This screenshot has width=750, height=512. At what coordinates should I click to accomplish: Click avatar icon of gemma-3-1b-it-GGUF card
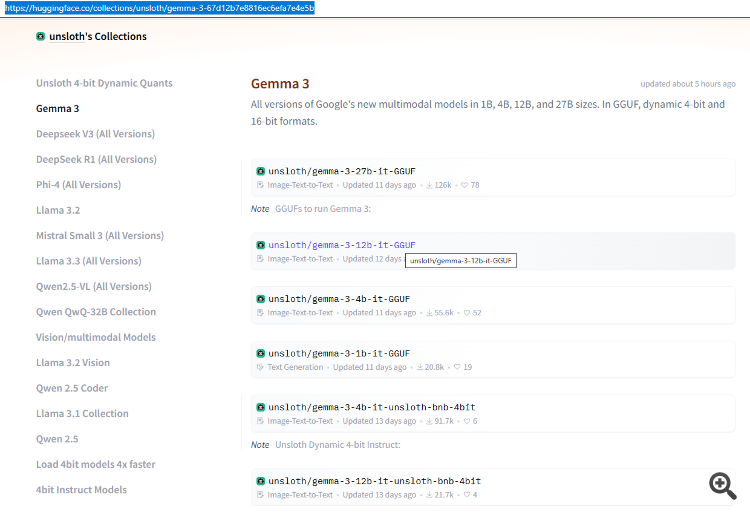point(261,354)
